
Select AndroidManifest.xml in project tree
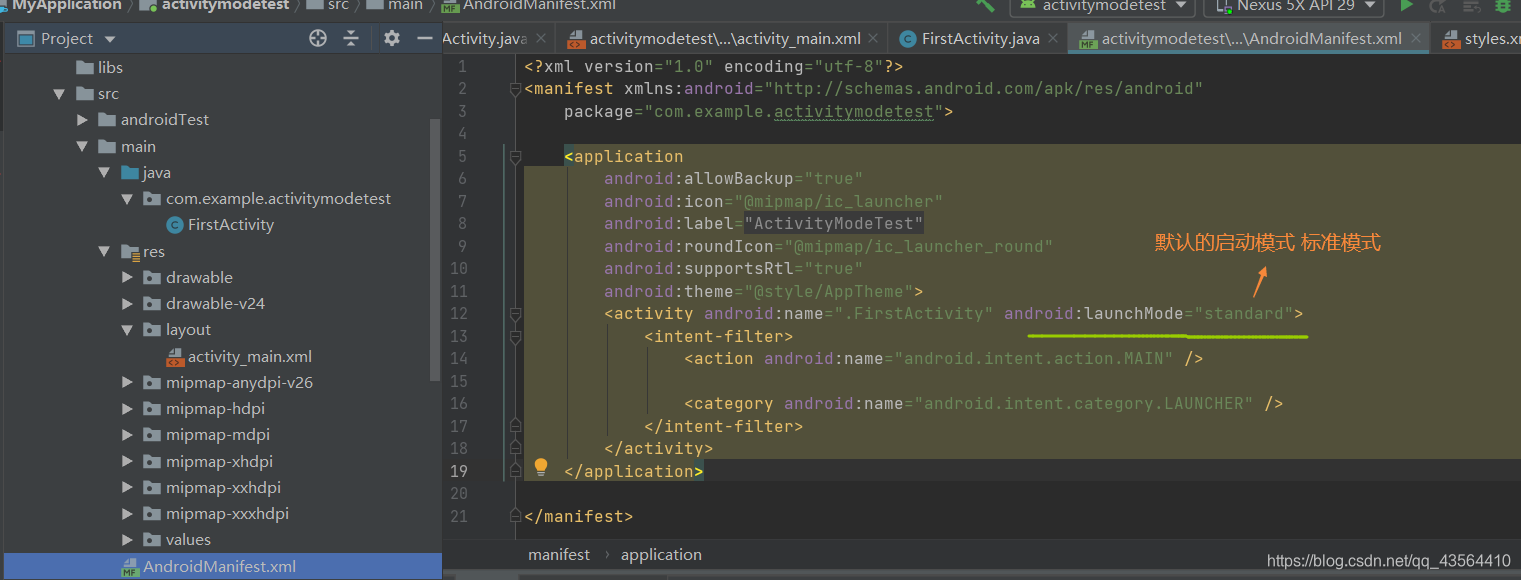click(x=220, y=567)
